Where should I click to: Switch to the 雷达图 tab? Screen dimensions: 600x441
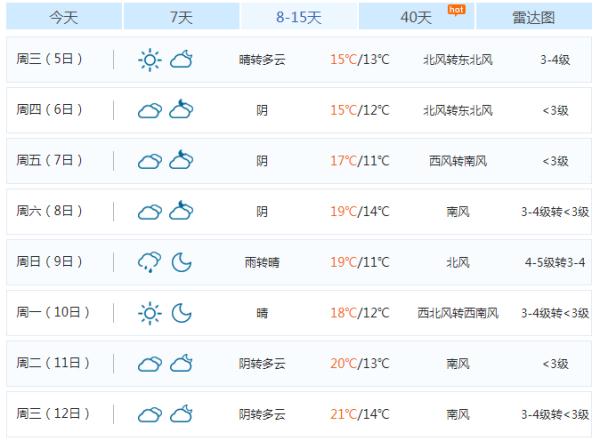click(x=534, y=16)
